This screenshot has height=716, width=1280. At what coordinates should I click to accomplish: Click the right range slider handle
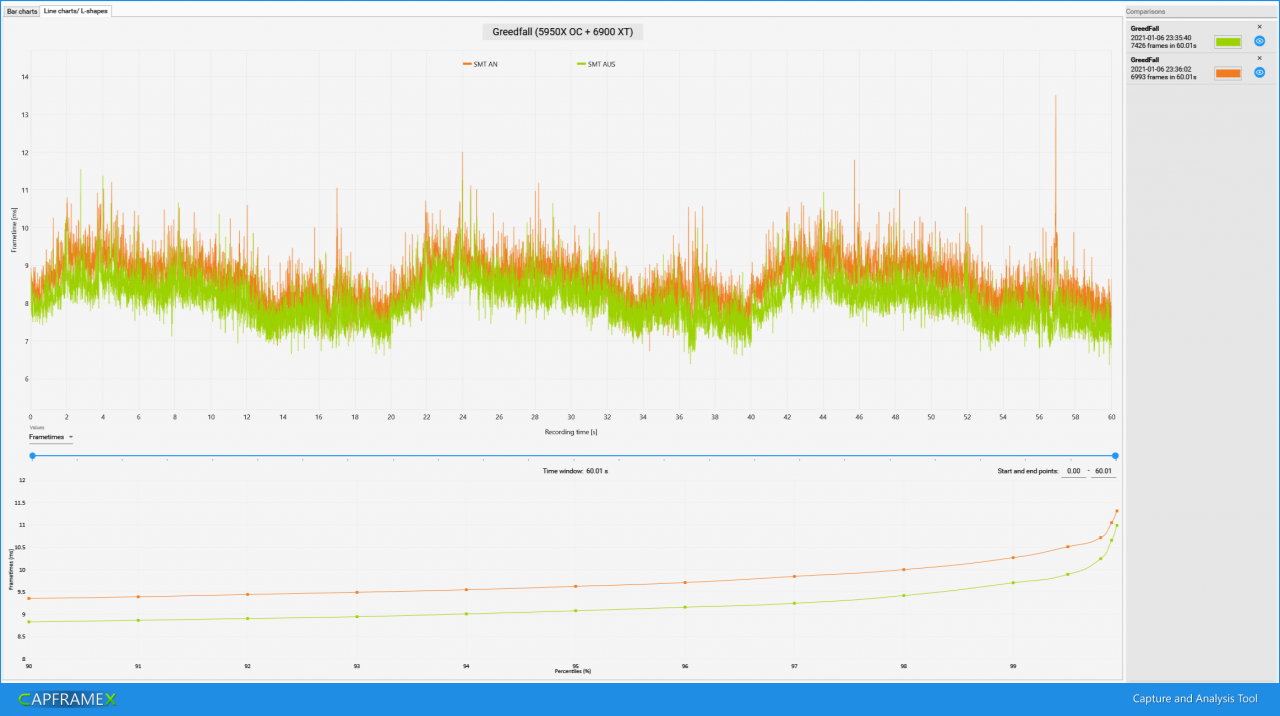(1115, 456)
